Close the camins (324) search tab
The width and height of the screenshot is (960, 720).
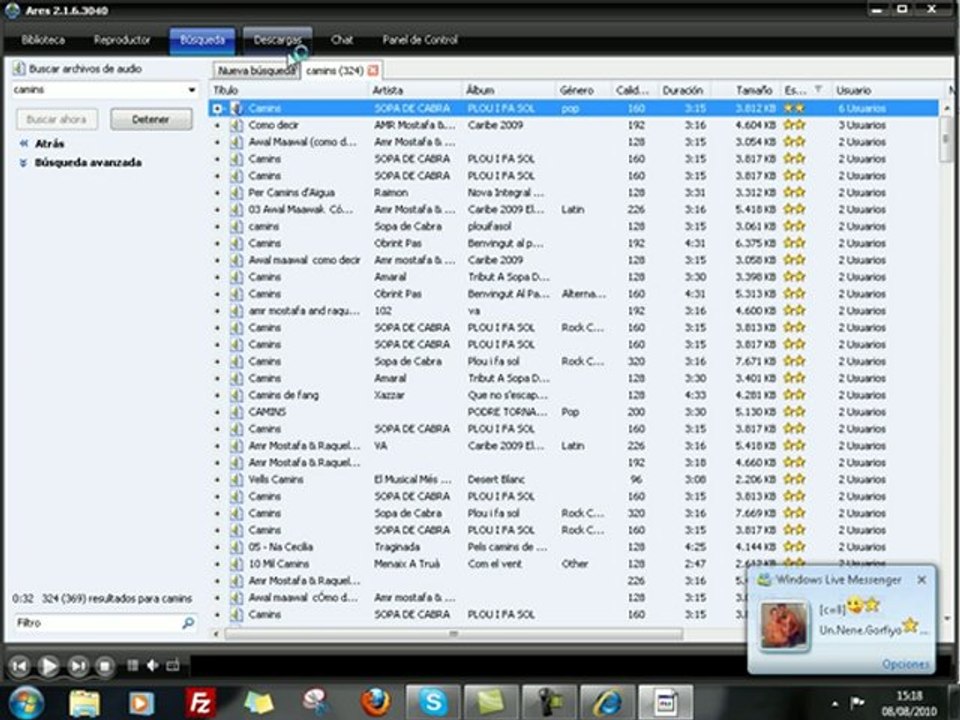point(373,70)
